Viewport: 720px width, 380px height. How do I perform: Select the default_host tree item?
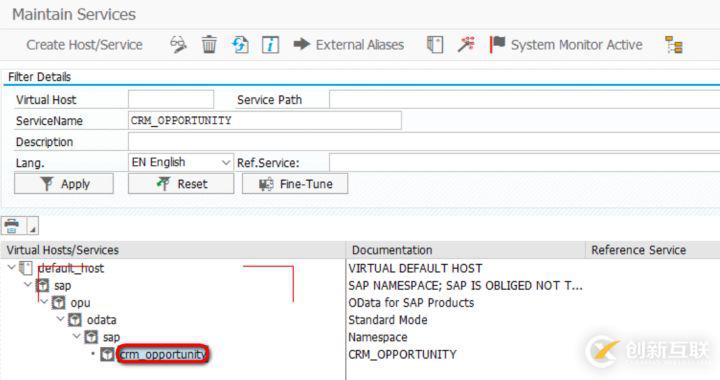(71, 268)
